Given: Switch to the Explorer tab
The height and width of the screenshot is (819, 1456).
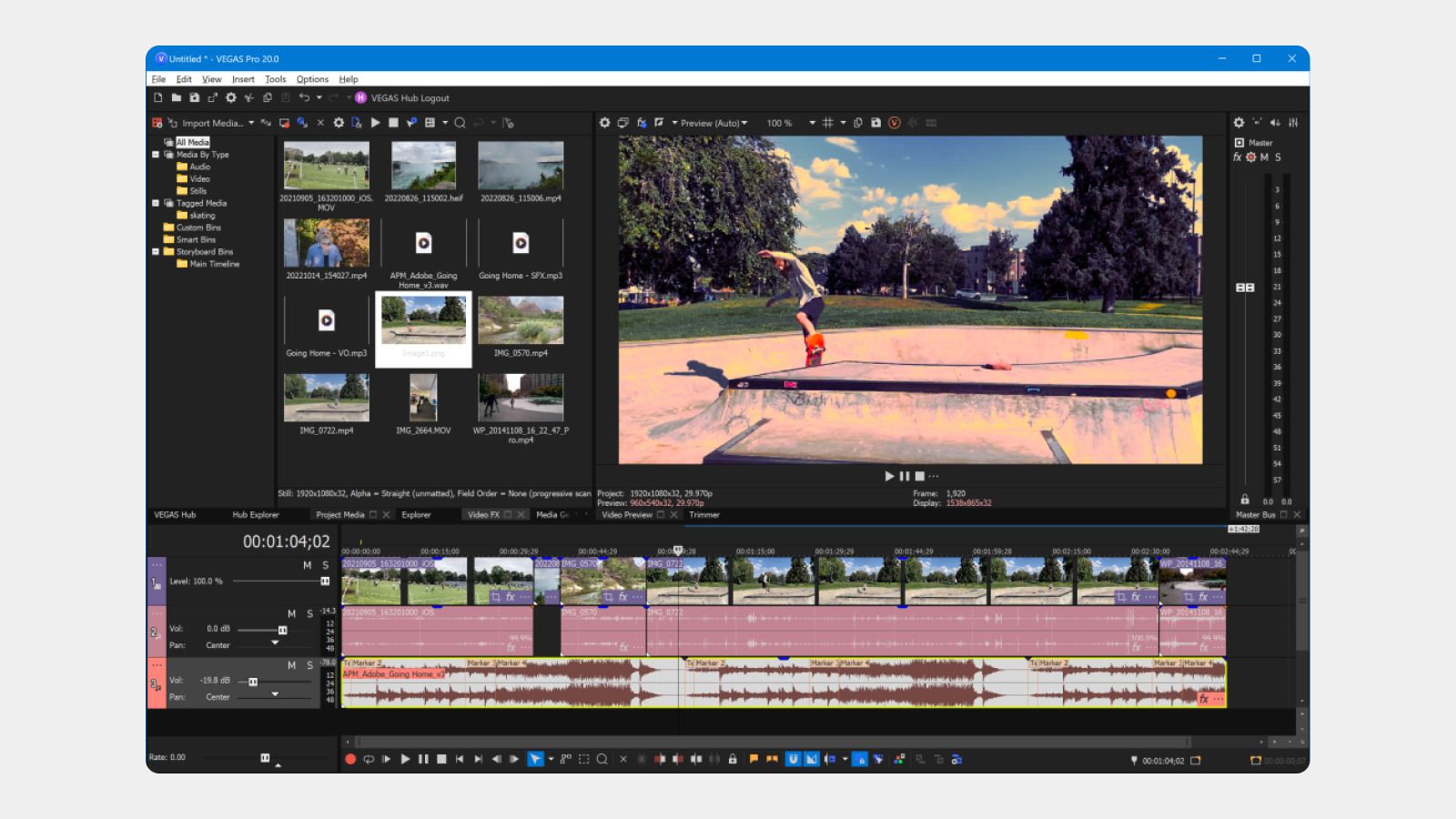Looking at the screenshot, I should (416, 515).
